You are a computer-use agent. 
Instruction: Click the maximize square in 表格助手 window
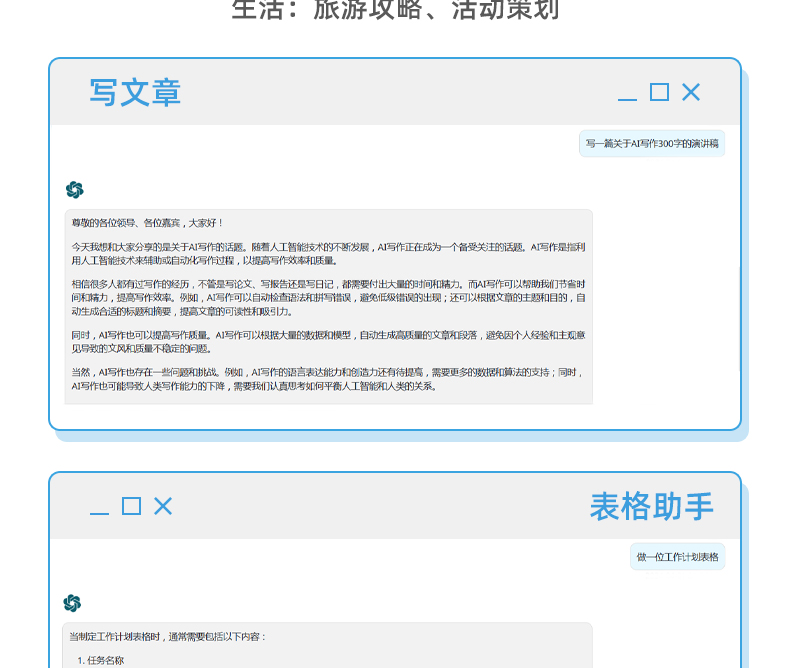[131, 506]
